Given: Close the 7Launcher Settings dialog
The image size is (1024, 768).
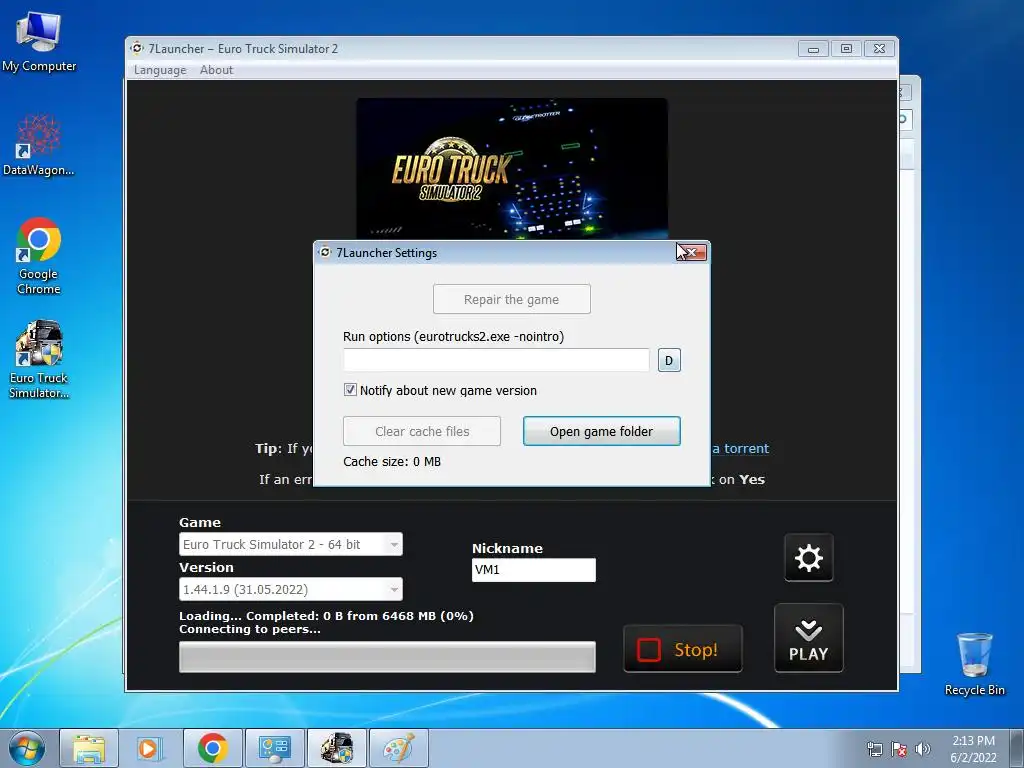Looking at the screenshot, I should (x=692, y=252).
